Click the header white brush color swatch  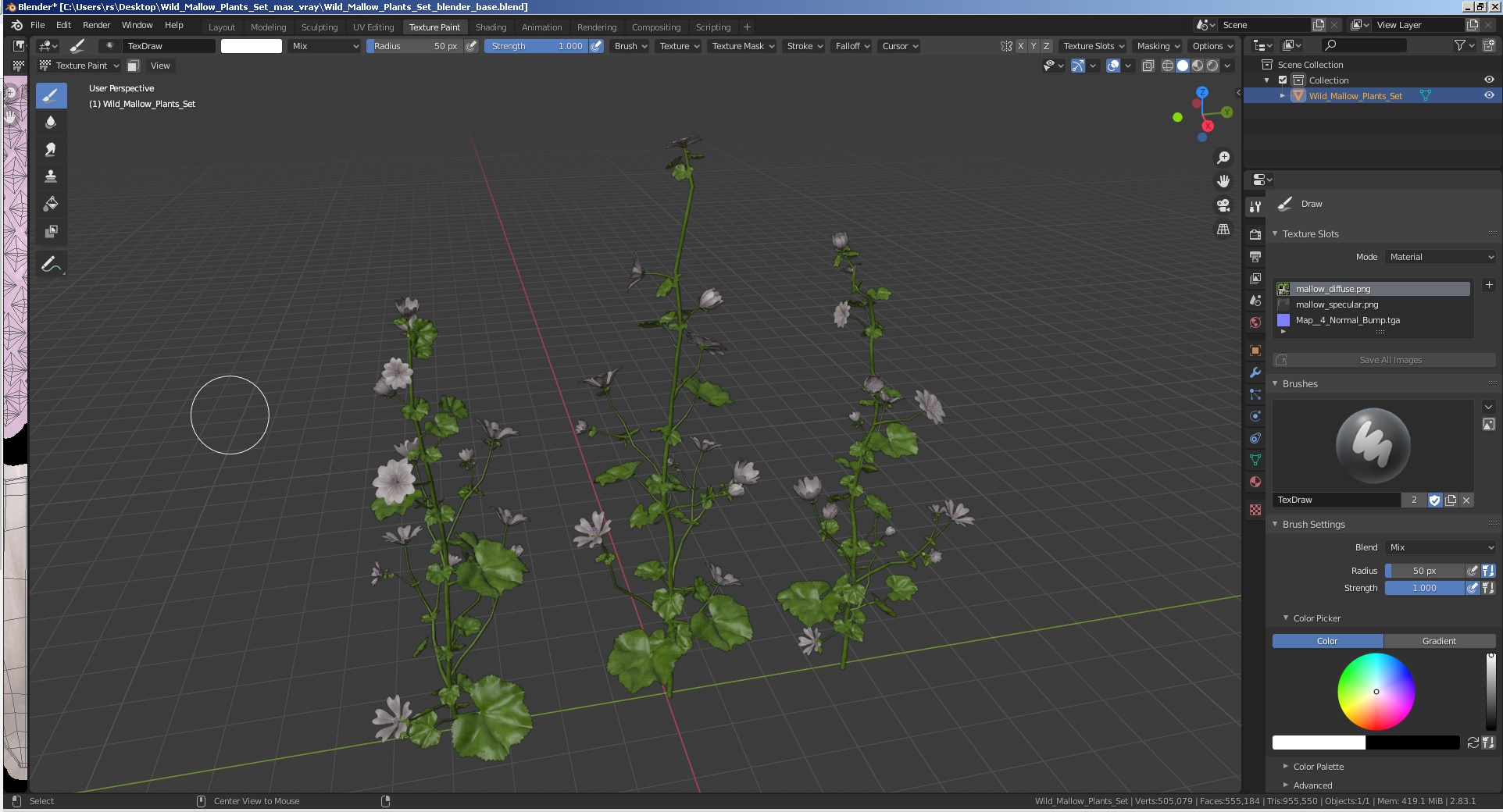[252, 46]
